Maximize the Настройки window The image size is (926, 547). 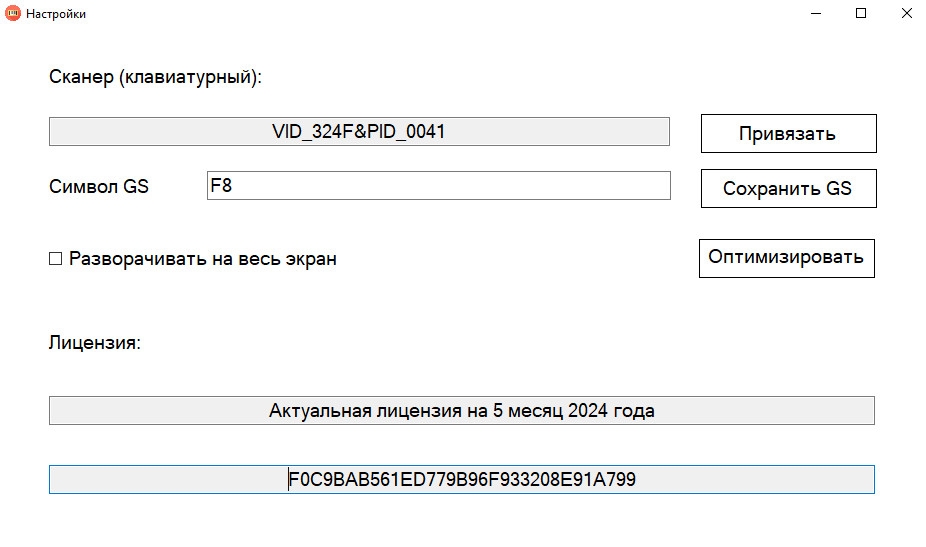861,14
